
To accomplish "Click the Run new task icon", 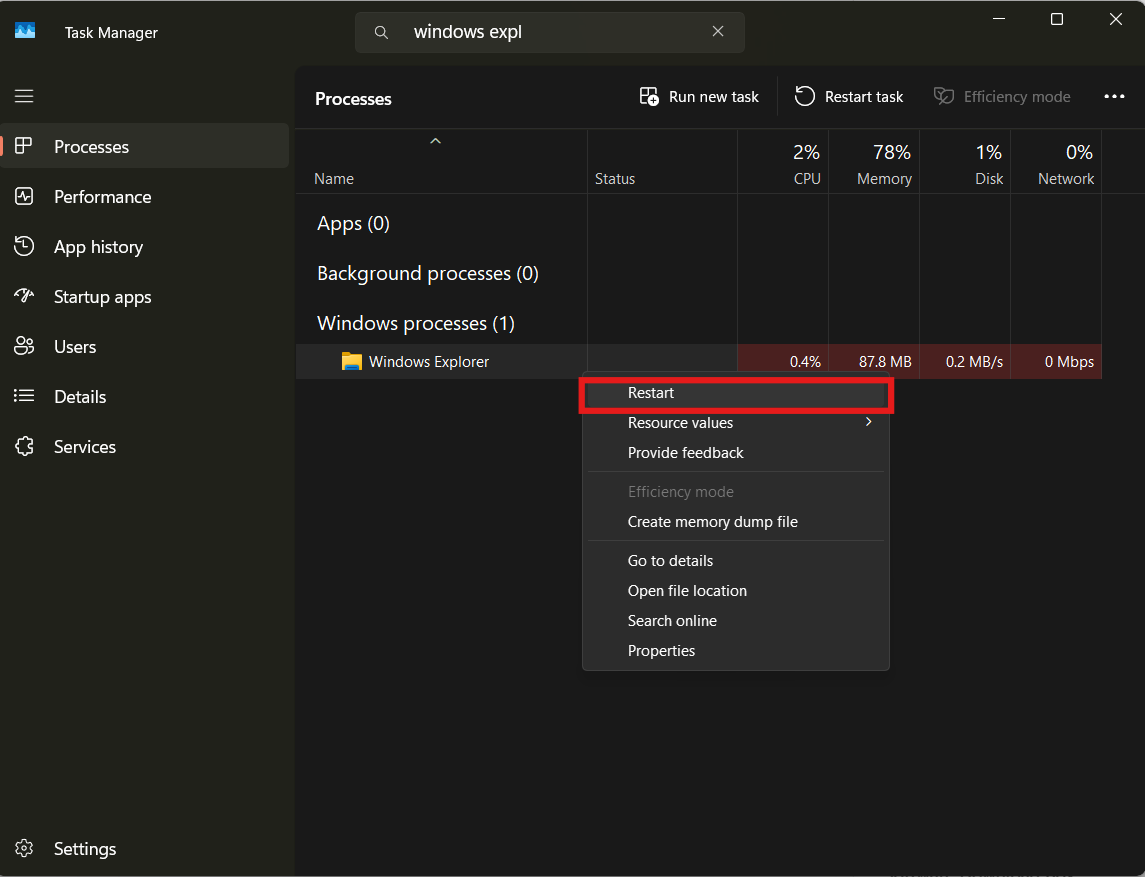I will click(x=648, y=96).
